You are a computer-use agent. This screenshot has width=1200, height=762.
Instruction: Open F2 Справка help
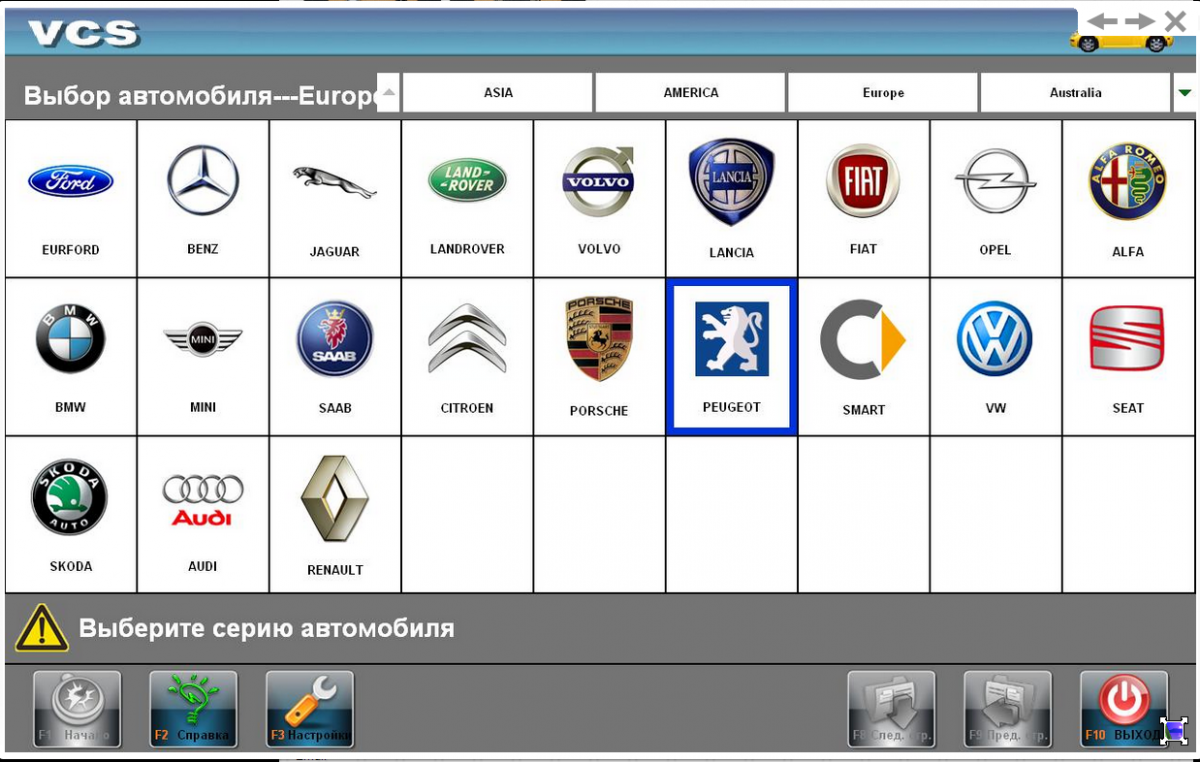(x=193, y=710)
